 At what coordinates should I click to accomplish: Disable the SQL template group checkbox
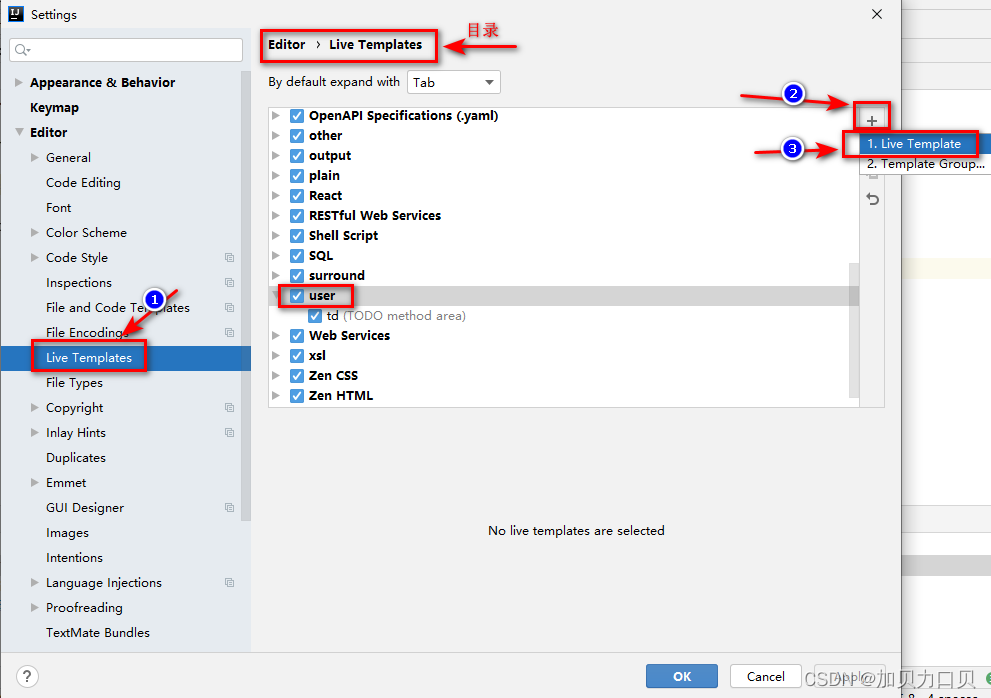tap(297, 256)
